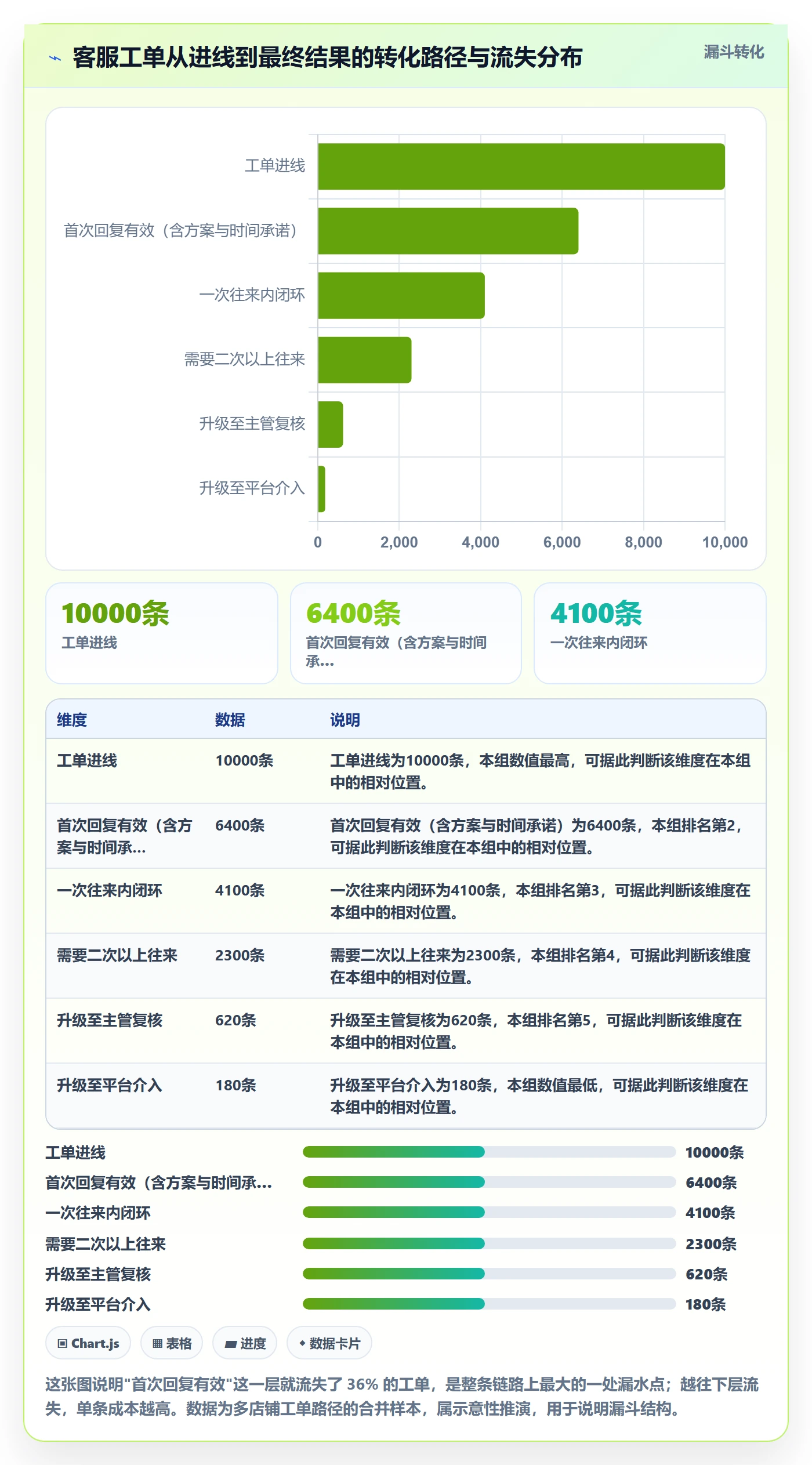Open the 10000条 工单进线 stat card
Viewport: 812px width, 1465px height.
pyautogui.click(x=162, y=633)
